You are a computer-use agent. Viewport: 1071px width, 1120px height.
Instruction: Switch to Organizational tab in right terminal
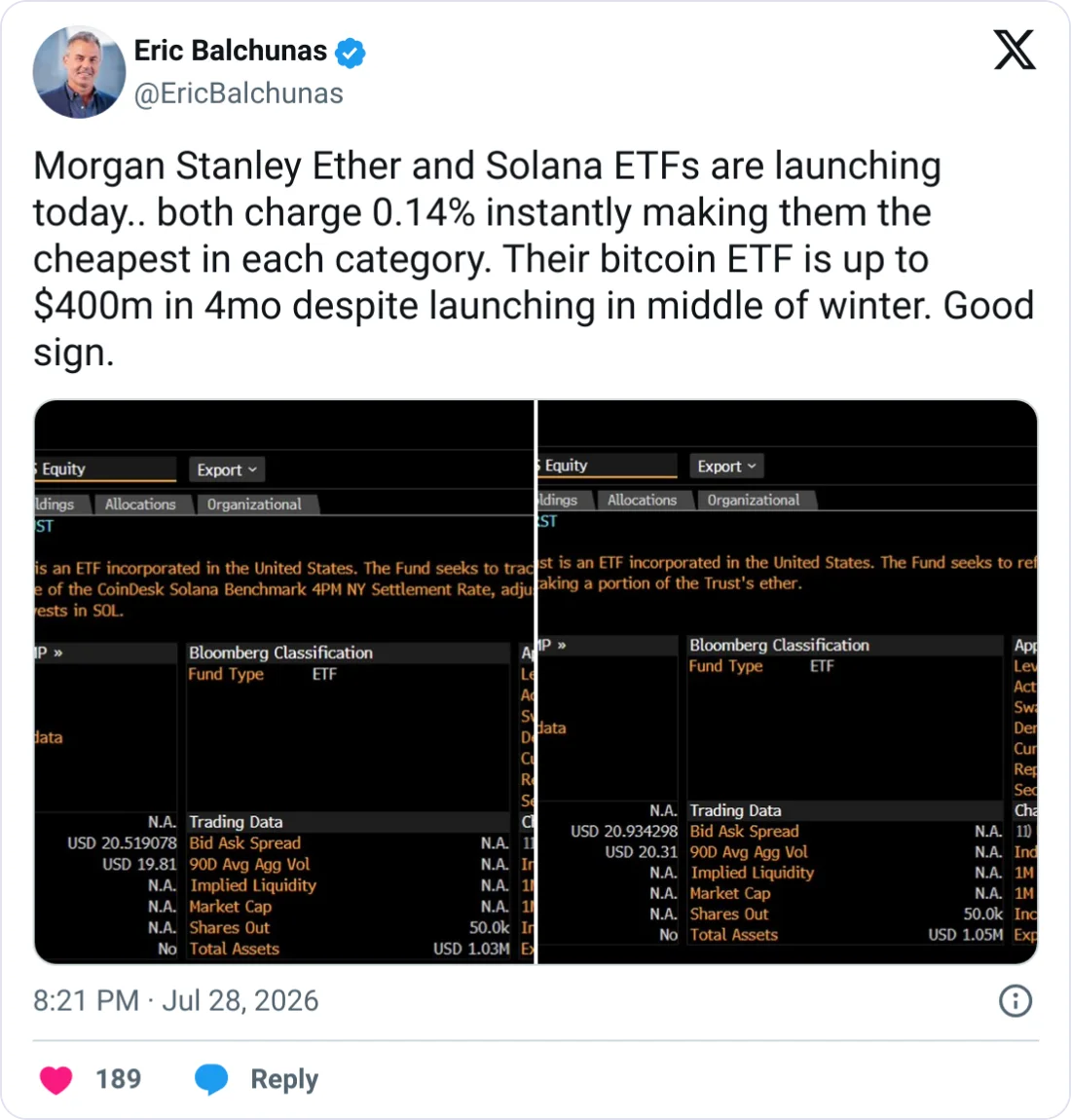(754, 500)
